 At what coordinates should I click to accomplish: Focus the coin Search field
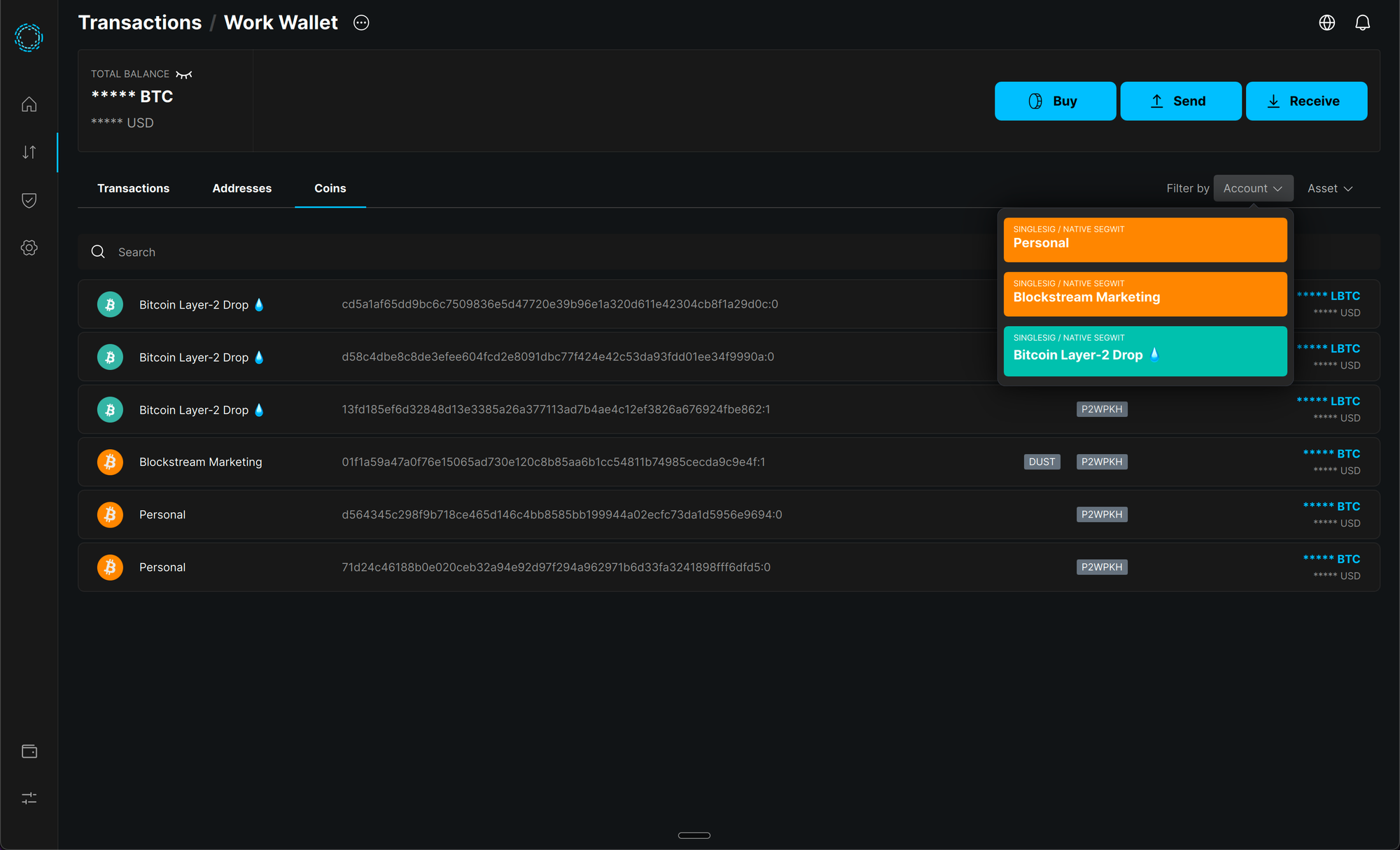[490, 252]
